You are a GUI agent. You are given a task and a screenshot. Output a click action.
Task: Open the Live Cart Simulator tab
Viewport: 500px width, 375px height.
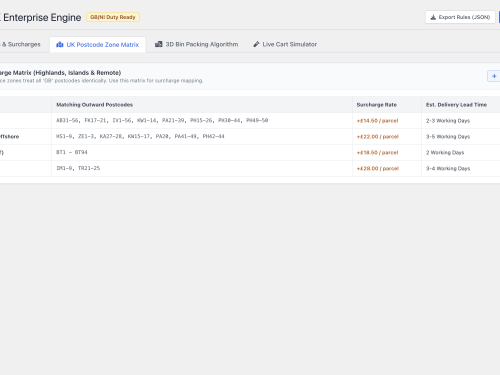point(285,44)
